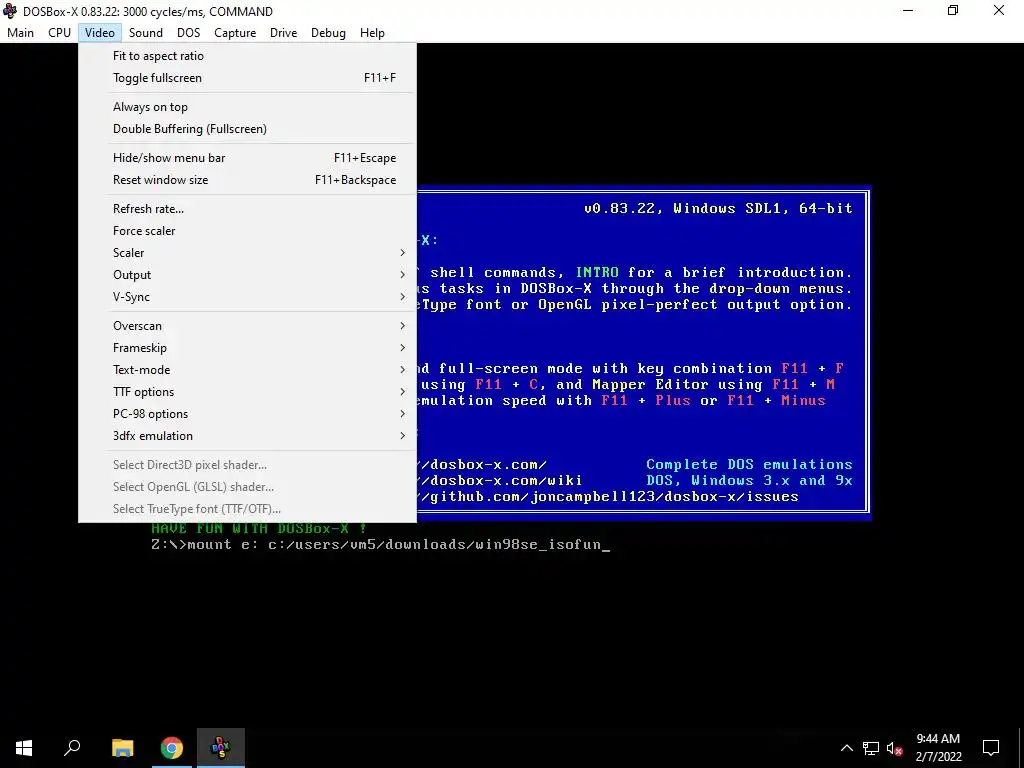Screen dimensions: 1024x768
Task: Open the clock showing 9:44 AM
Action: pos(938,748)
